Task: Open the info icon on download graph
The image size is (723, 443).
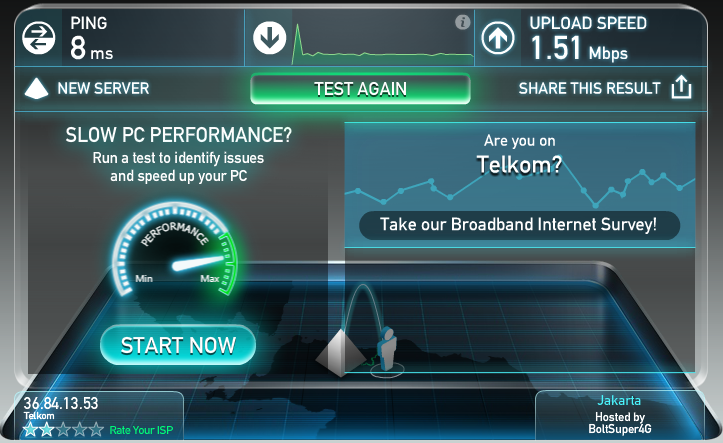Action: click(x=462, y=22)
